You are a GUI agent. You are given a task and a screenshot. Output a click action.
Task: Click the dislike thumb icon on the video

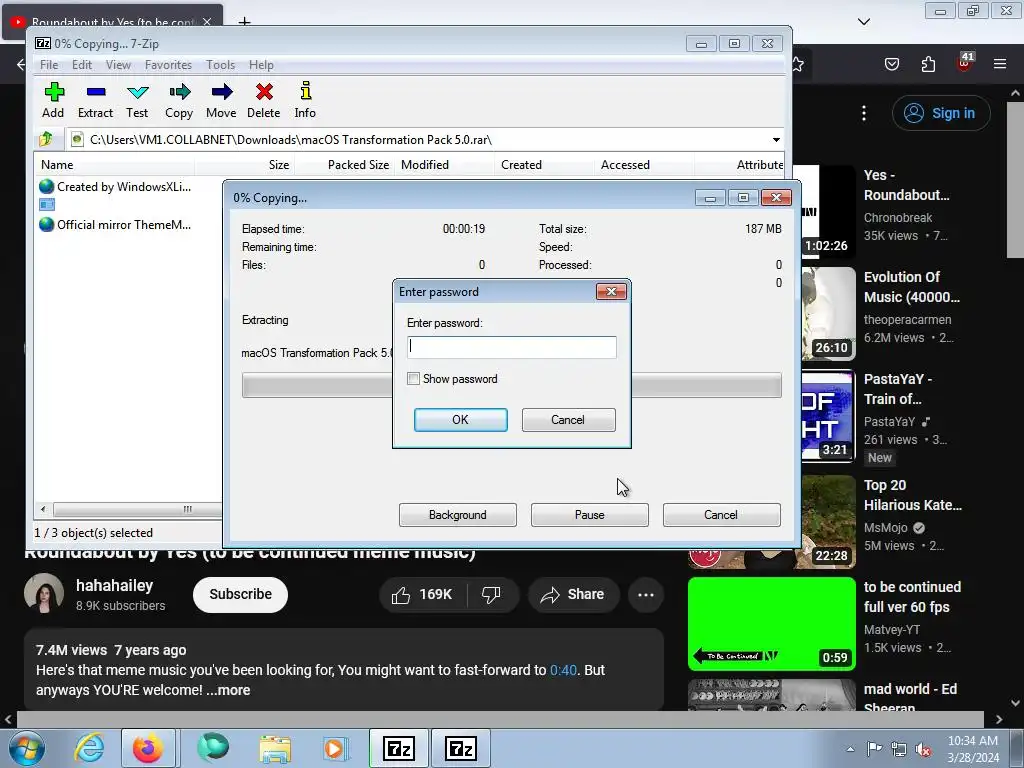pyautogui.click(x=491, y=594)
